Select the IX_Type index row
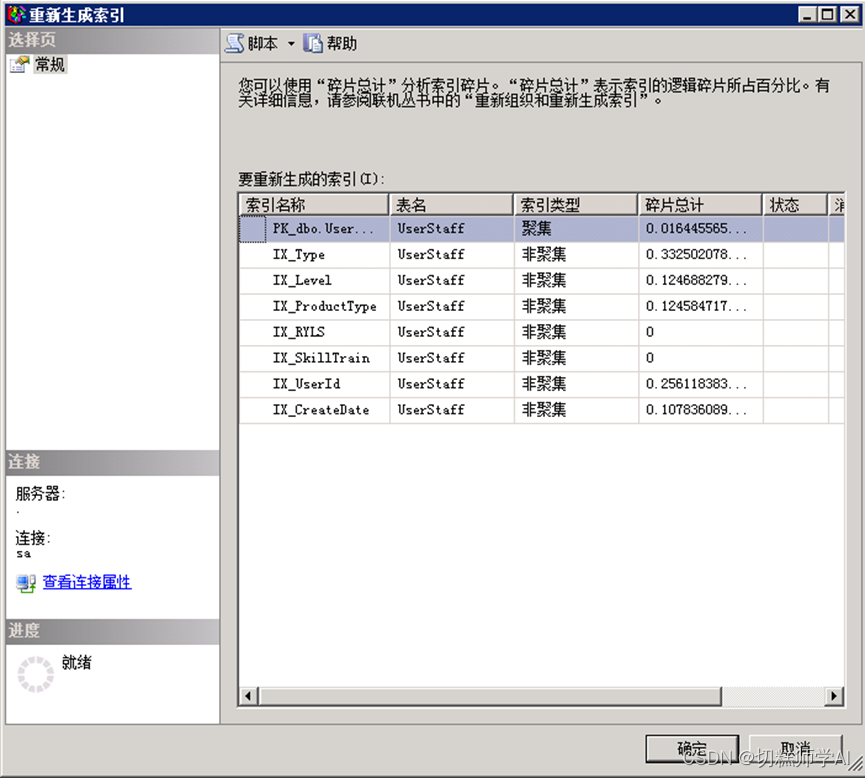Screen dimensions: 865x778 (x=542, y=254)
